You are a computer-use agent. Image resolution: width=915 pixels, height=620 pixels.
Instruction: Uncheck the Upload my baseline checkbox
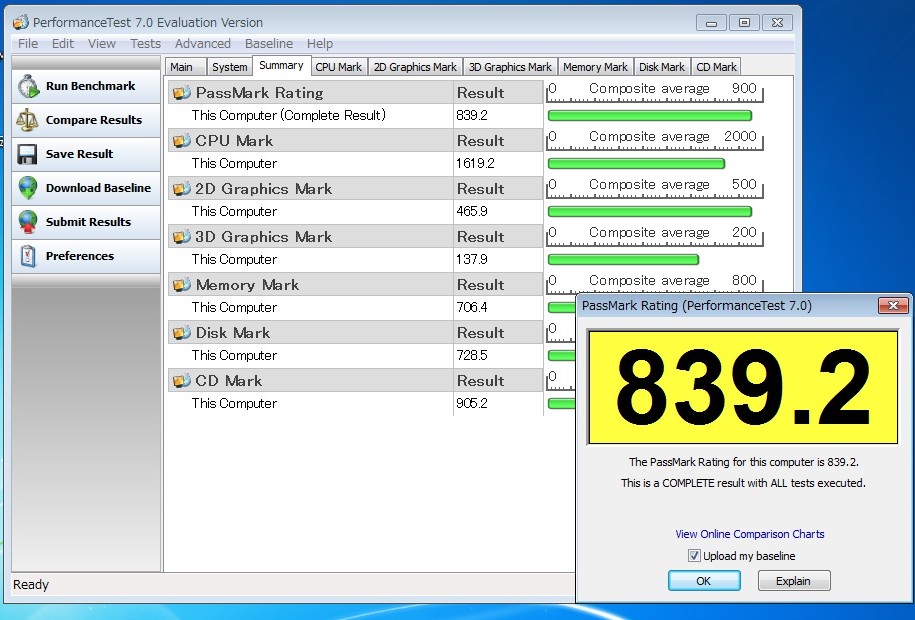[694, 556]
